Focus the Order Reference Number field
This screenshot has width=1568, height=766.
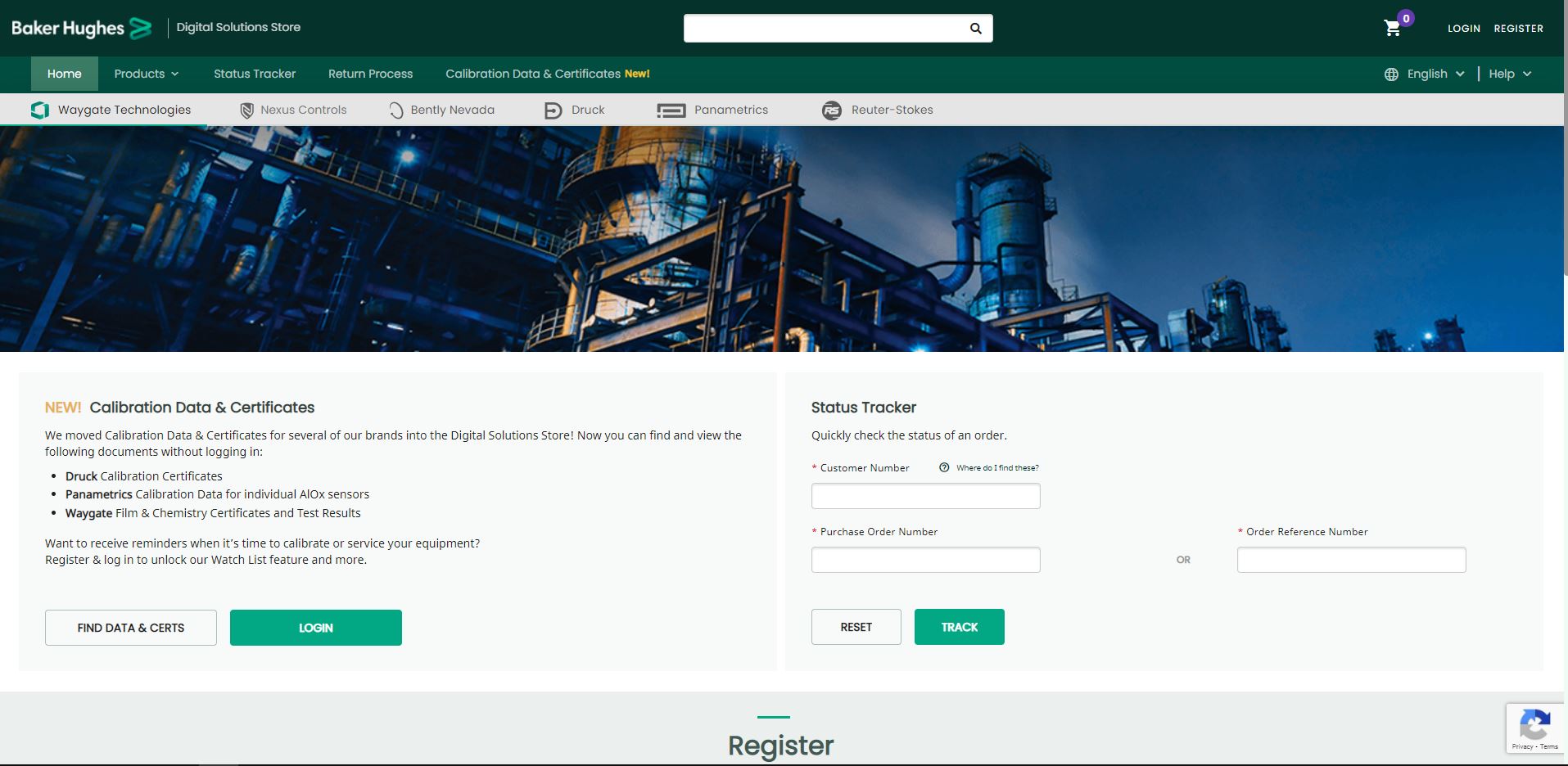pyautogui.click(x=1352, y=560)
